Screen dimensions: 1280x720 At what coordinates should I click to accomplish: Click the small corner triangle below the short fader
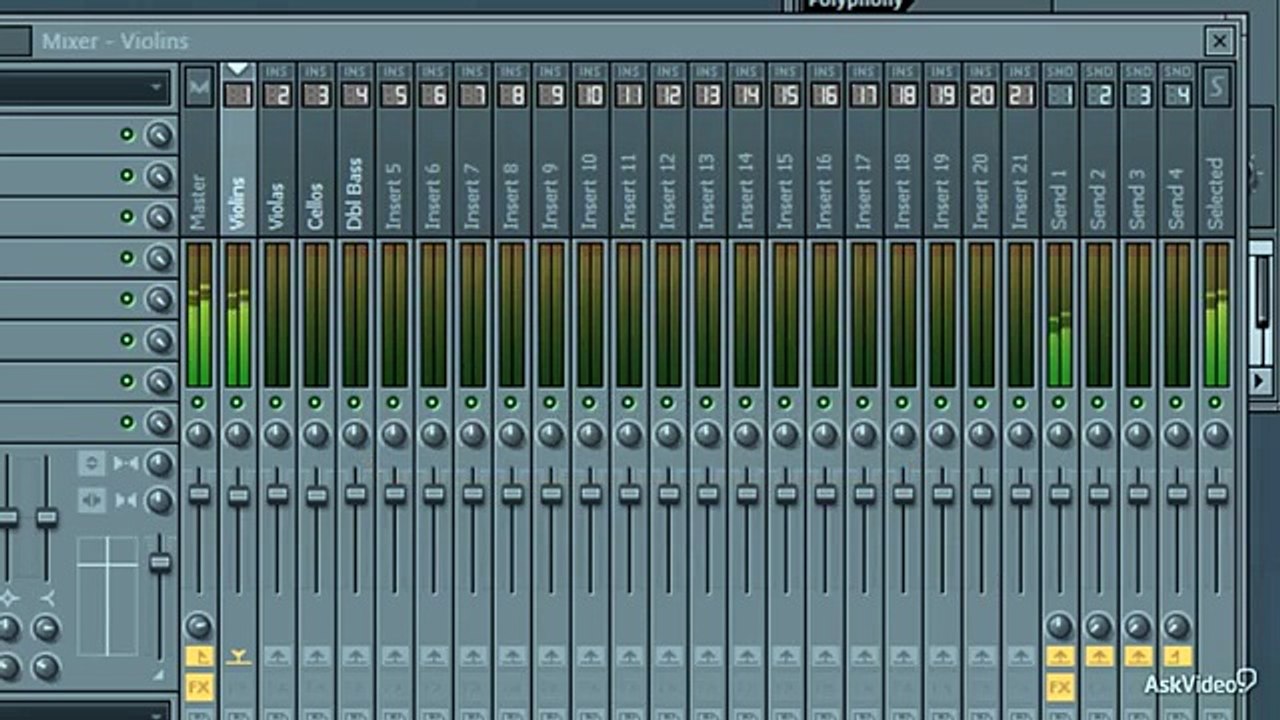[x=157, y=675]
